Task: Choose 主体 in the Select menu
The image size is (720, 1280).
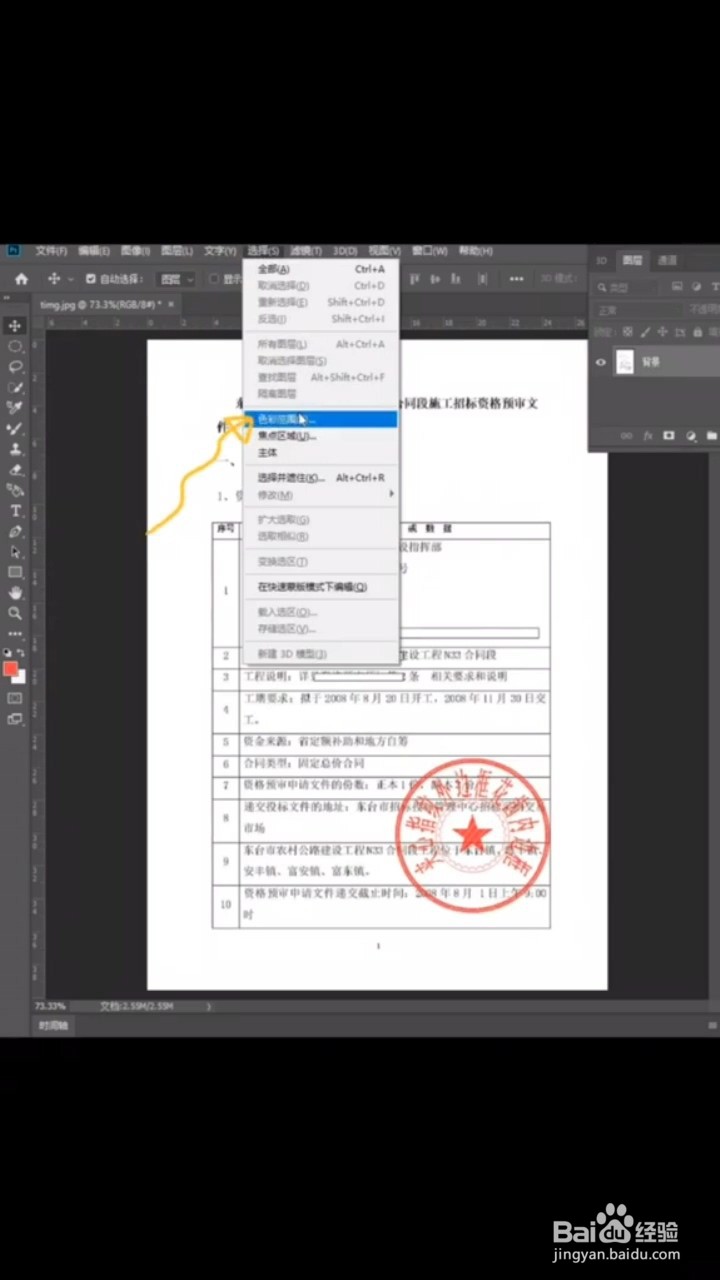Action: [320, 453]
